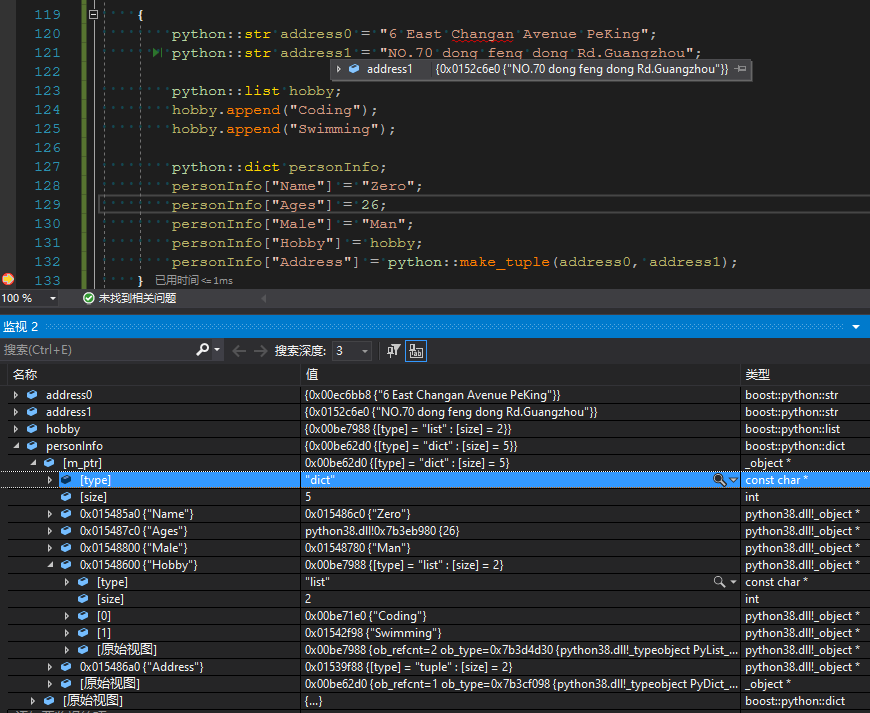The height and width of the screenshot is (713, 870).
Task: Collapse the {"Hobby"} dictionary entry
Action: coord(50,565)
